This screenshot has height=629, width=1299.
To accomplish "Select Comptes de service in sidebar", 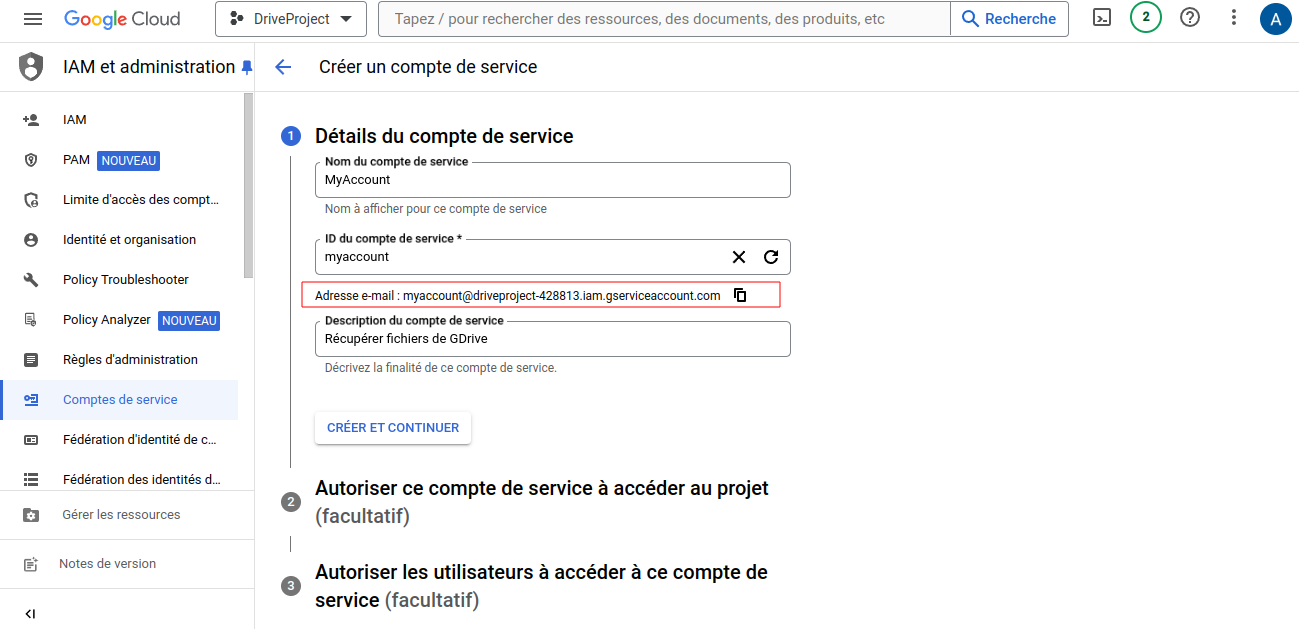I will (x=120, y=400).
